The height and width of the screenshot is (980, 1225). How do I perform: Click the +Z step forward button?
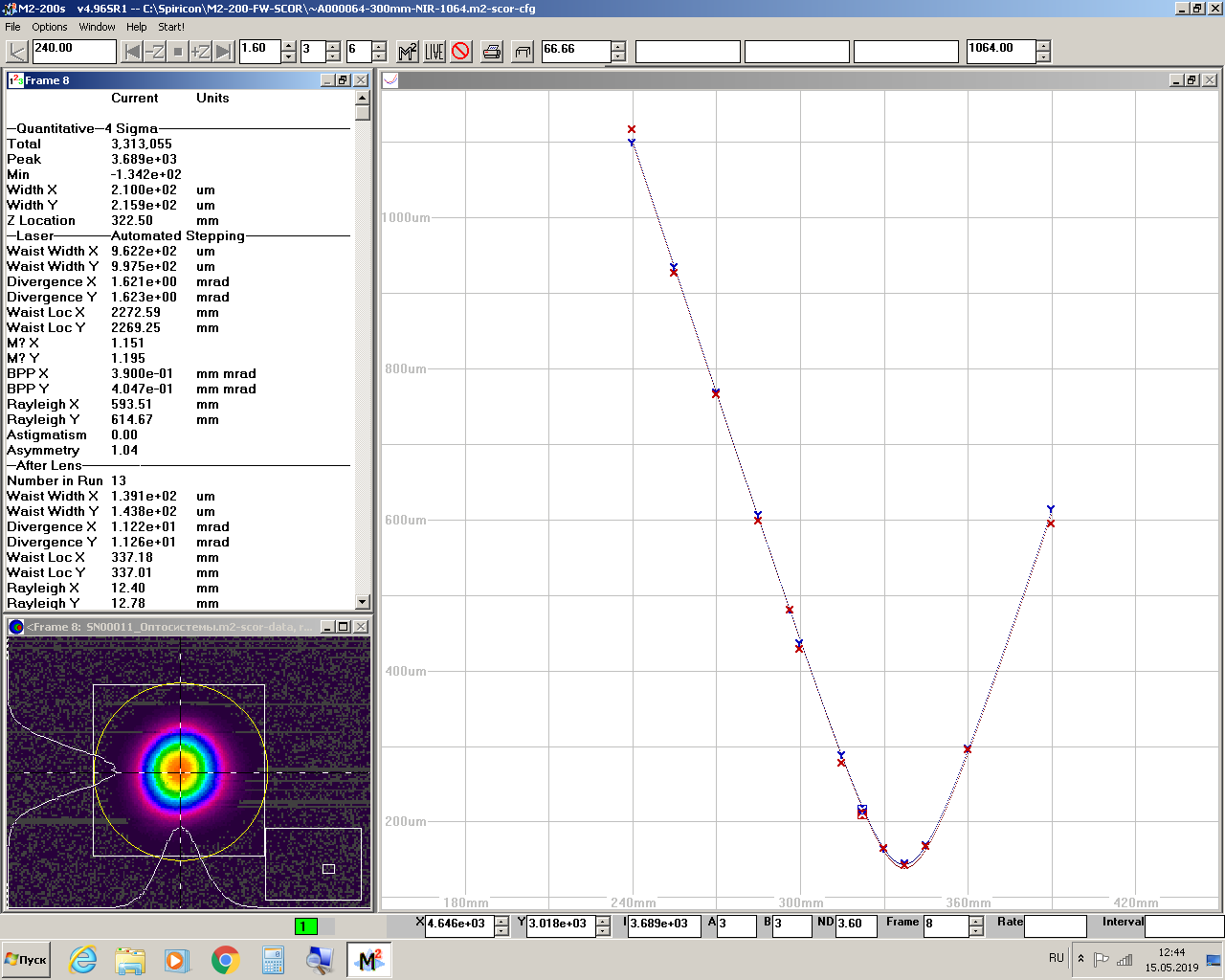[200, 52]
